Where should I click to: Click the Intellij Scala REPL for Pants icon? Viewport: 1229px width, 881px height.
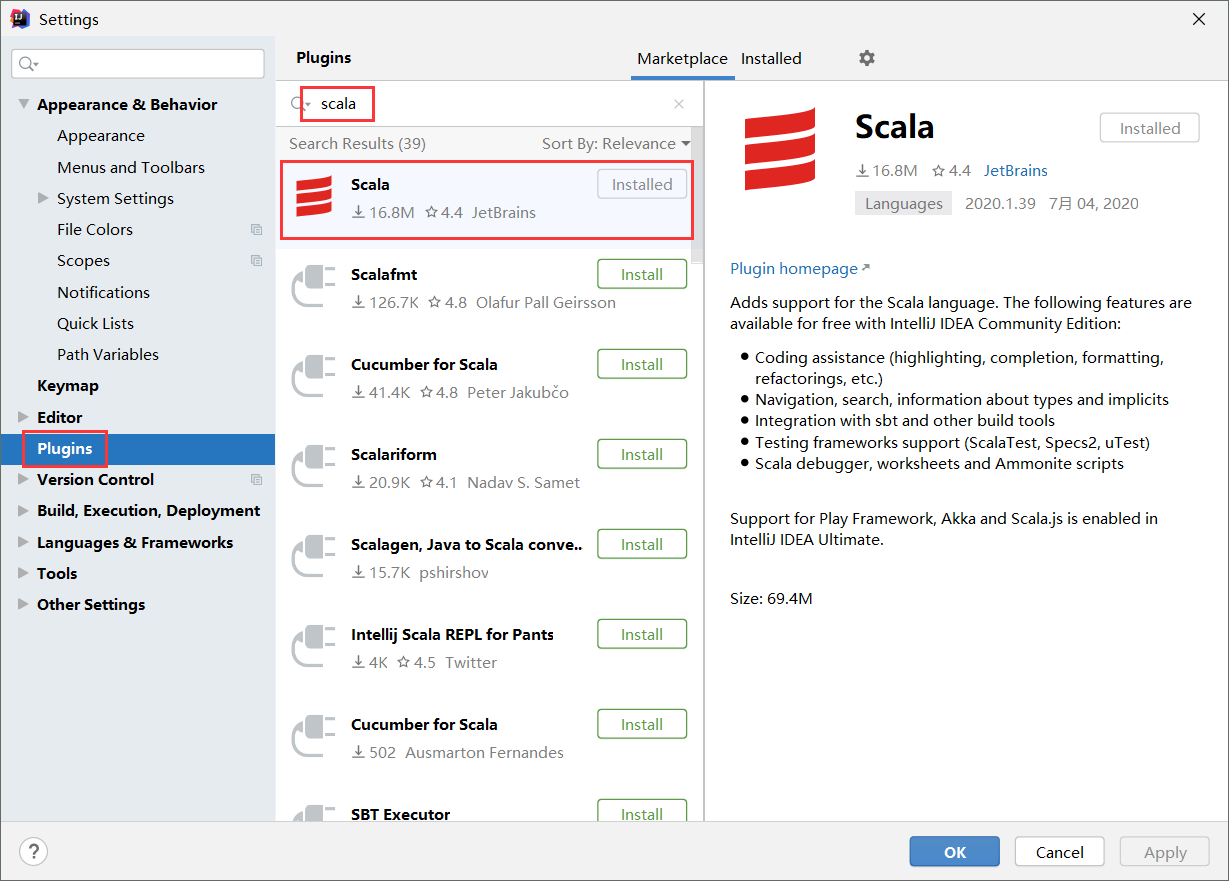coord(314,645)
